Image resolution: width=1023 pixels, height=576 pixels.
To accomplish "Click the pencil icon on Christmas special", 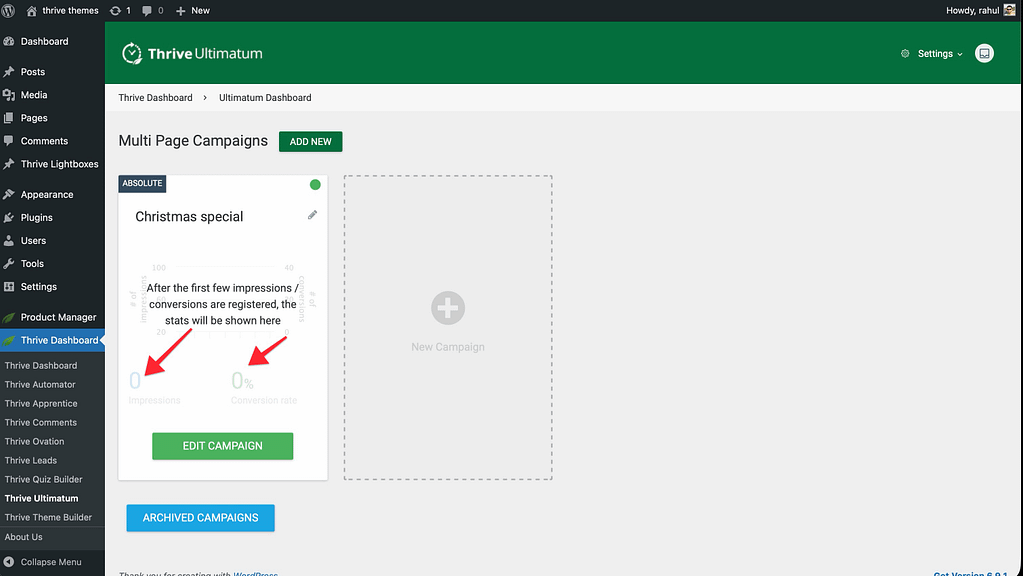I will click(312, 215).
